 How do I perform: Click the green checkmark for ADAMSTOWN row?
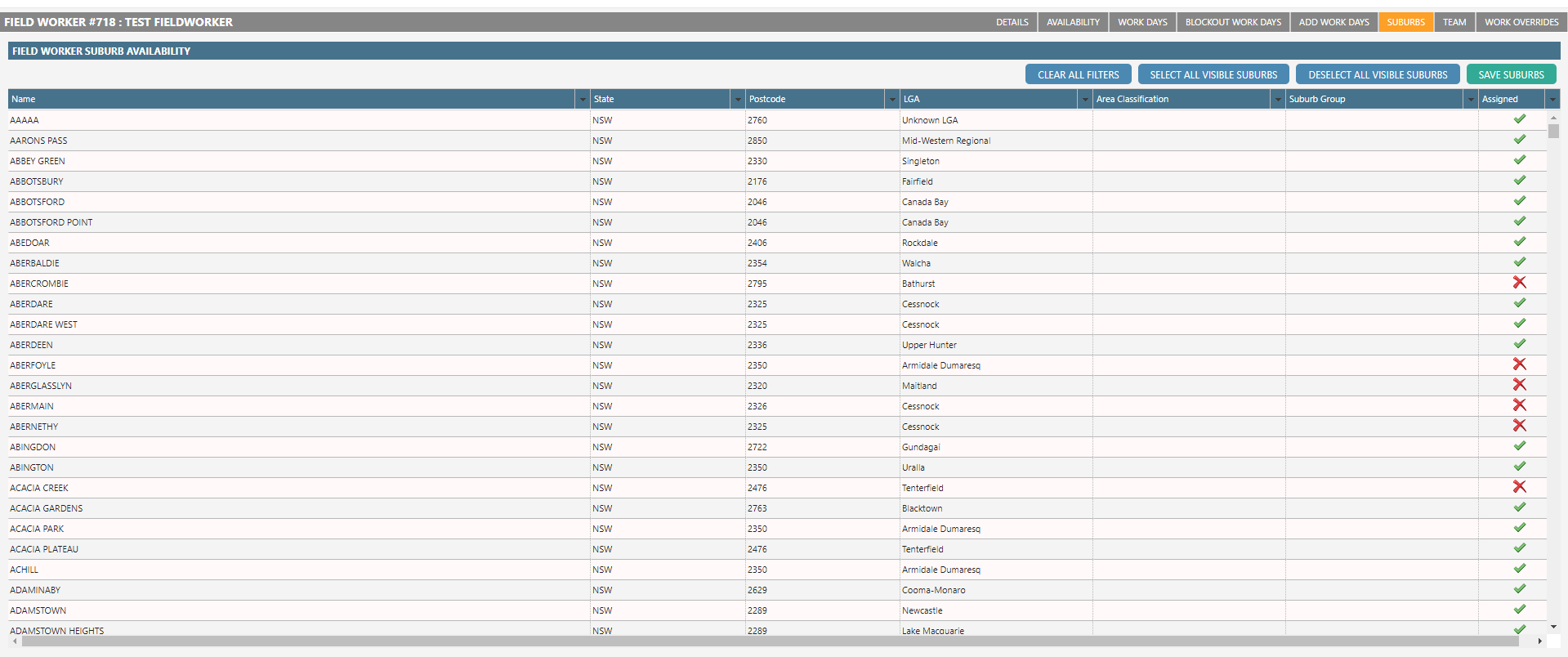1519,610
